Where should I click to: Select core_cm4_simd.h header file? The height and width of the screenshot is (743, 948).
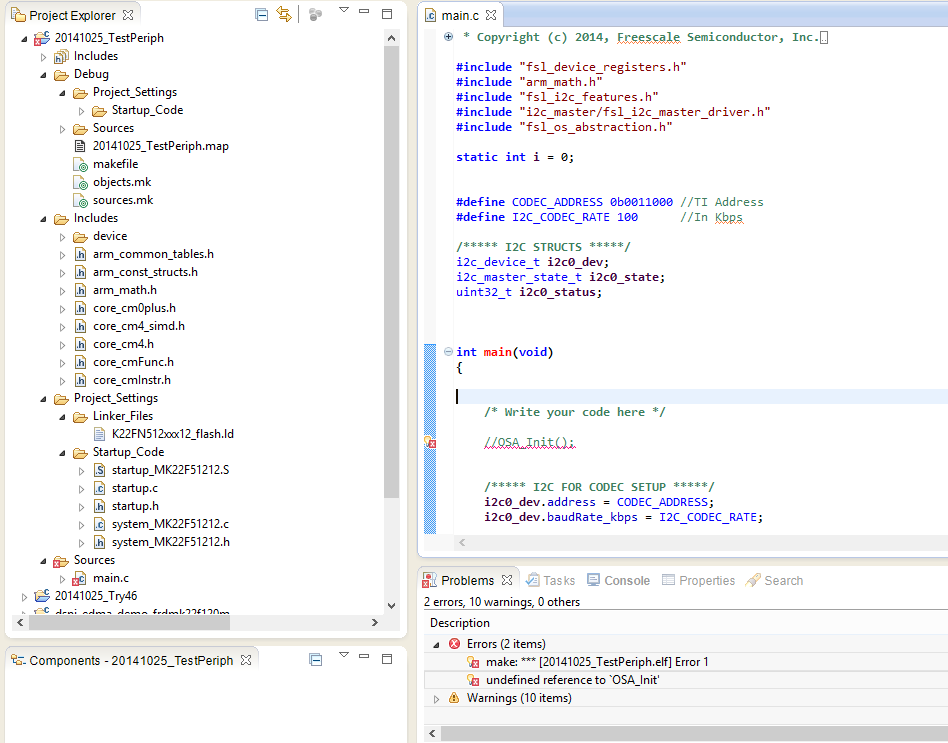[x=138, y=326]
